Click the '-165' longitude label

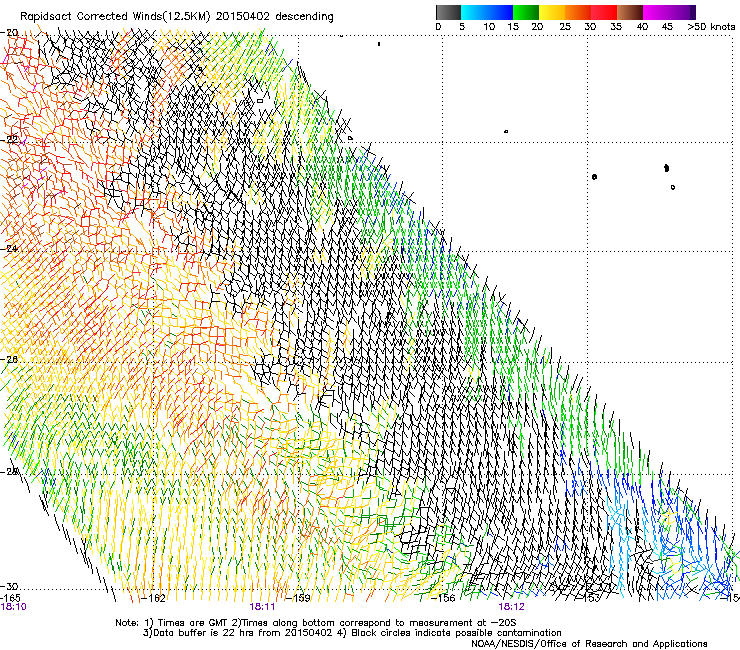[x=10, y=598]
